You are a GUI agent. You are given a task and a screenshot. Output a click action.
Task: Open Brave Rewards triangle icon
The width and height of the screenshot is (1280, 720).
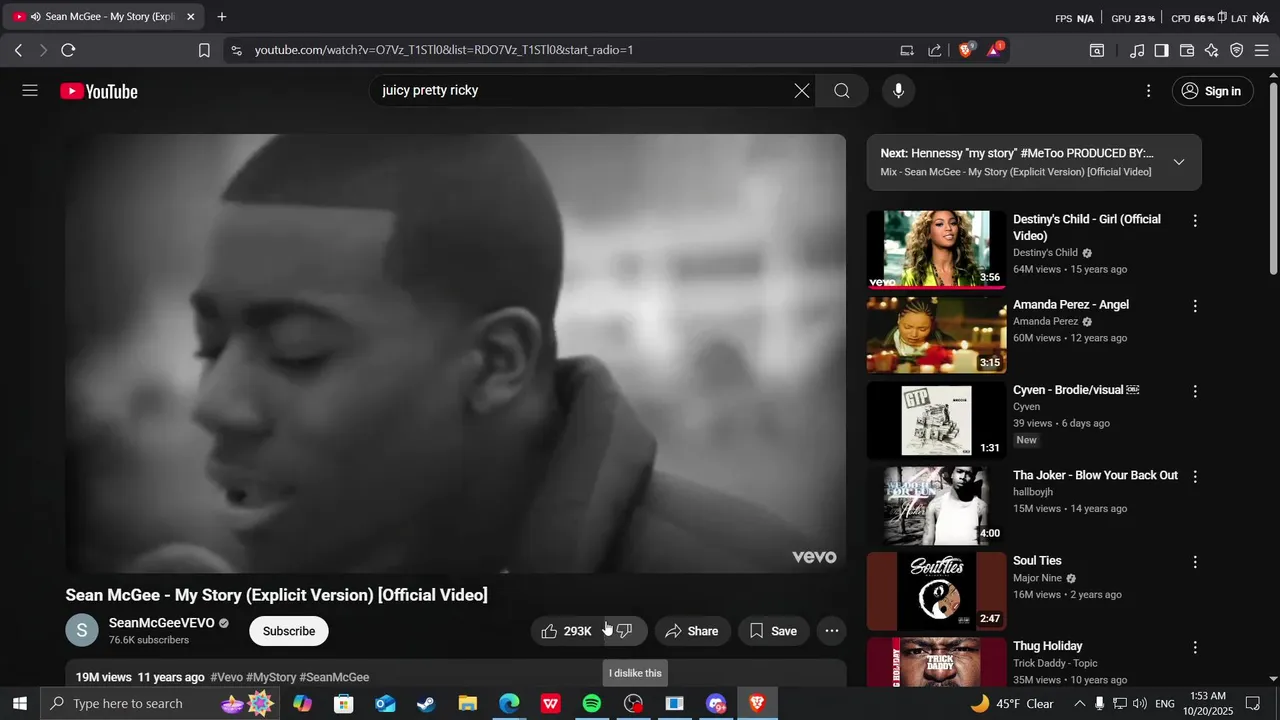(995, 50)
